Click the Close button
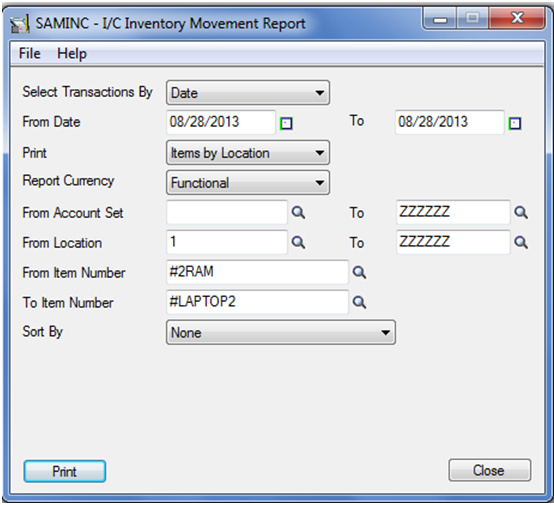554x505 pixels. pos(490,470)
